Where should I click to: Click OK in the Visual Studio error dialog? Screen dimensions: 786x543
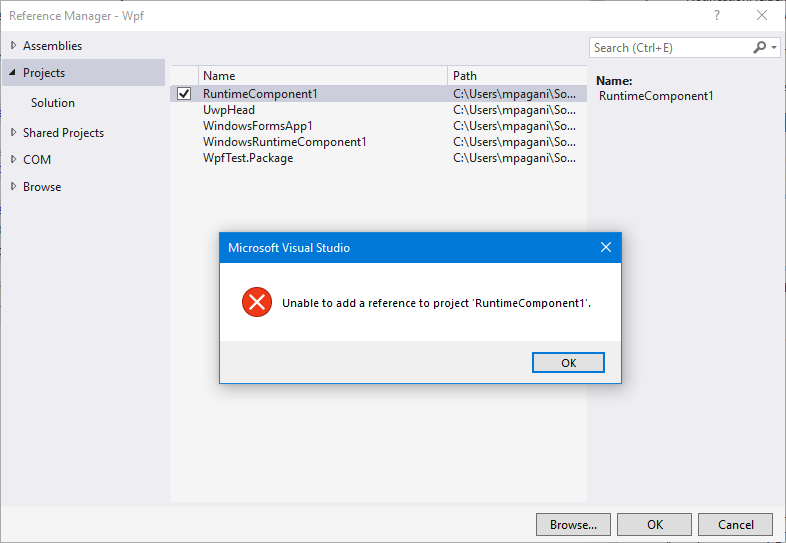click(x=568, y=363)
